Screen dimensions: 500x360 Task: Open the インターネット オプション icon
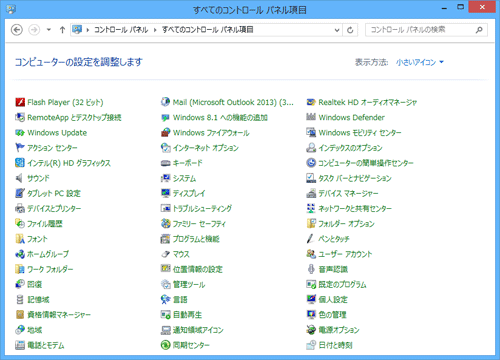coord(166,147)
